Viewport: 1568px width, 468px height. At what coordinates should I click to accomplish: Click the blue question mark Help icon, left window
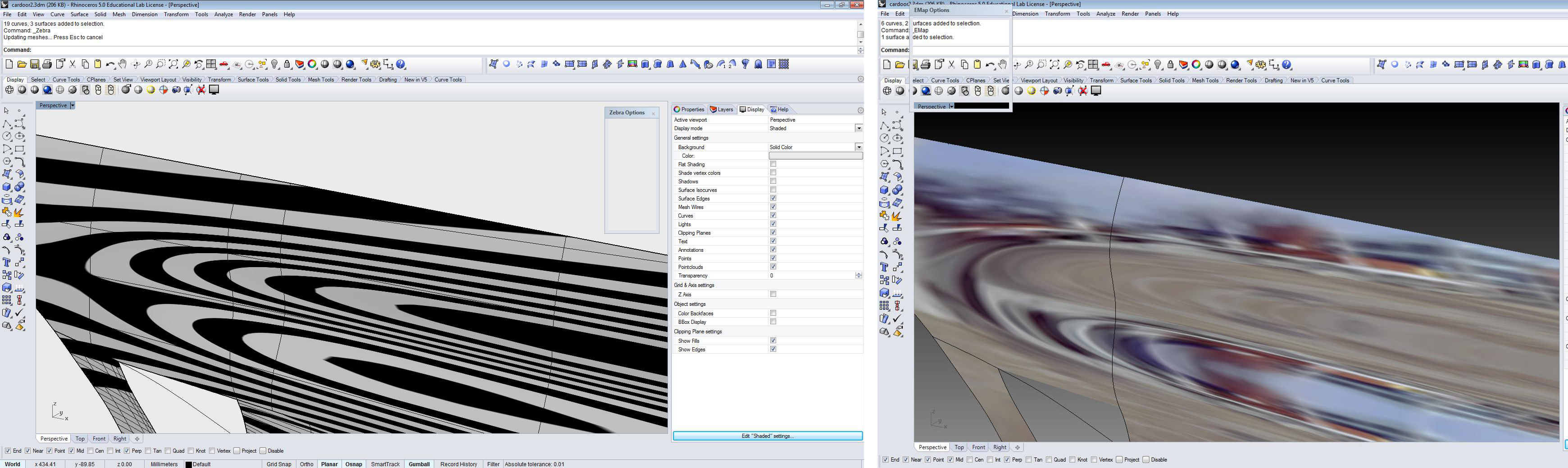(x=401, y=64)
